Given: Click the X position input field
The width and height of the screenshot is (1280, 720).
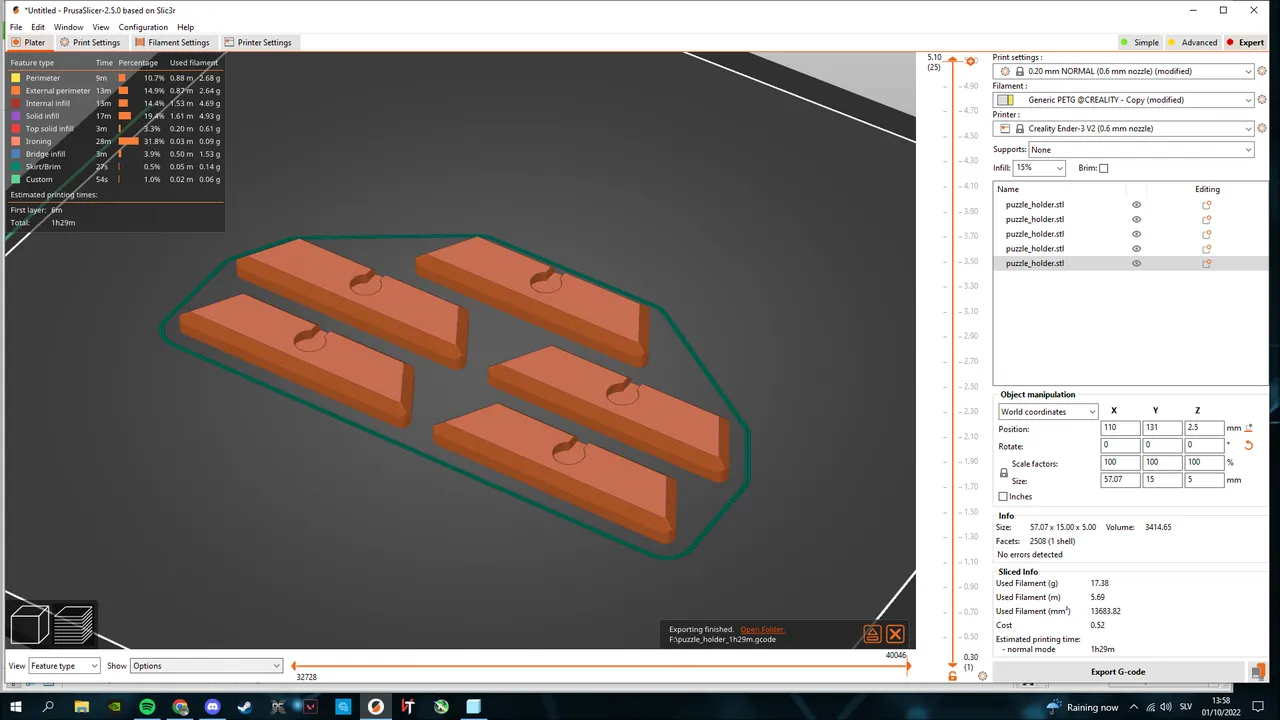Looking at the screenshot, I should (1121, 428).
